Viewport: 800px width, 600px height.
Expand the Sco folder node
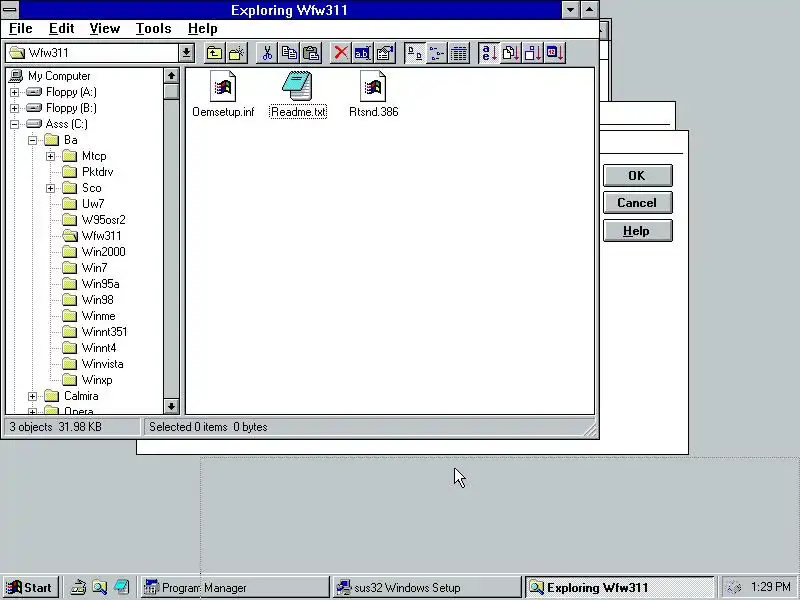(51, 188)
